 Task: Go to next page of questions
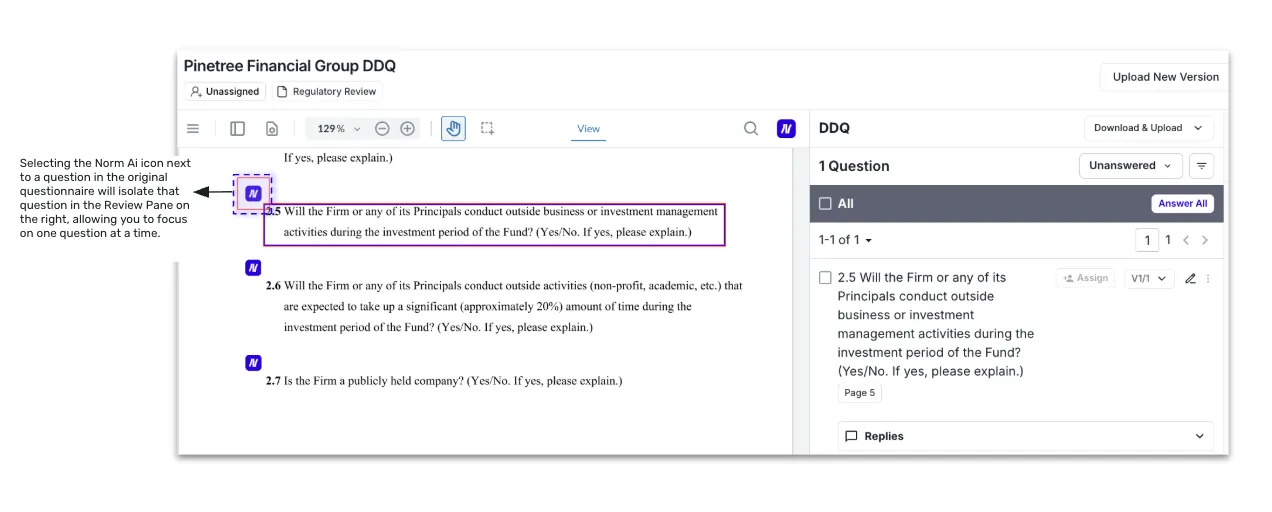[x=1205, y=240]
